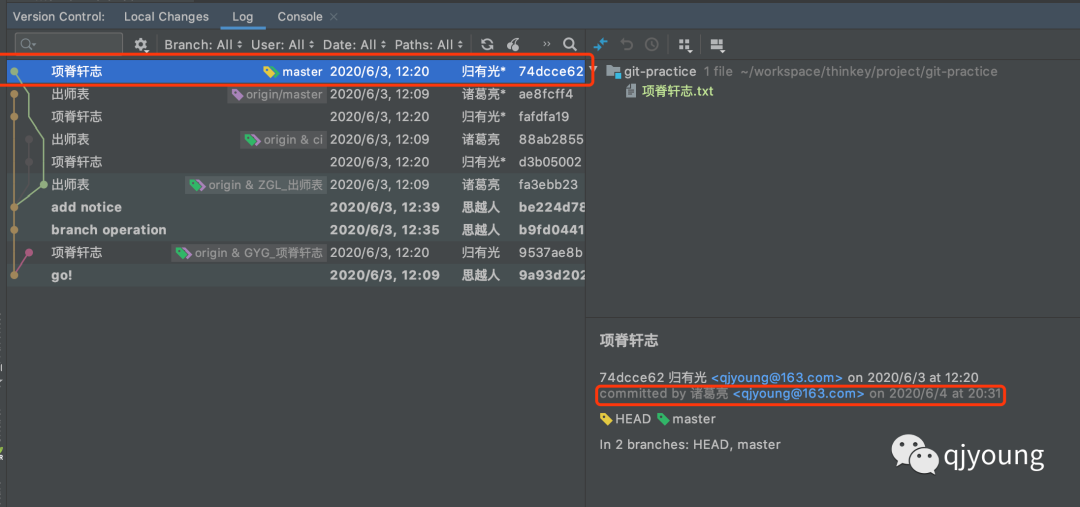
Task: Click hash be224d78 in the log
Action: coord(552,207)
